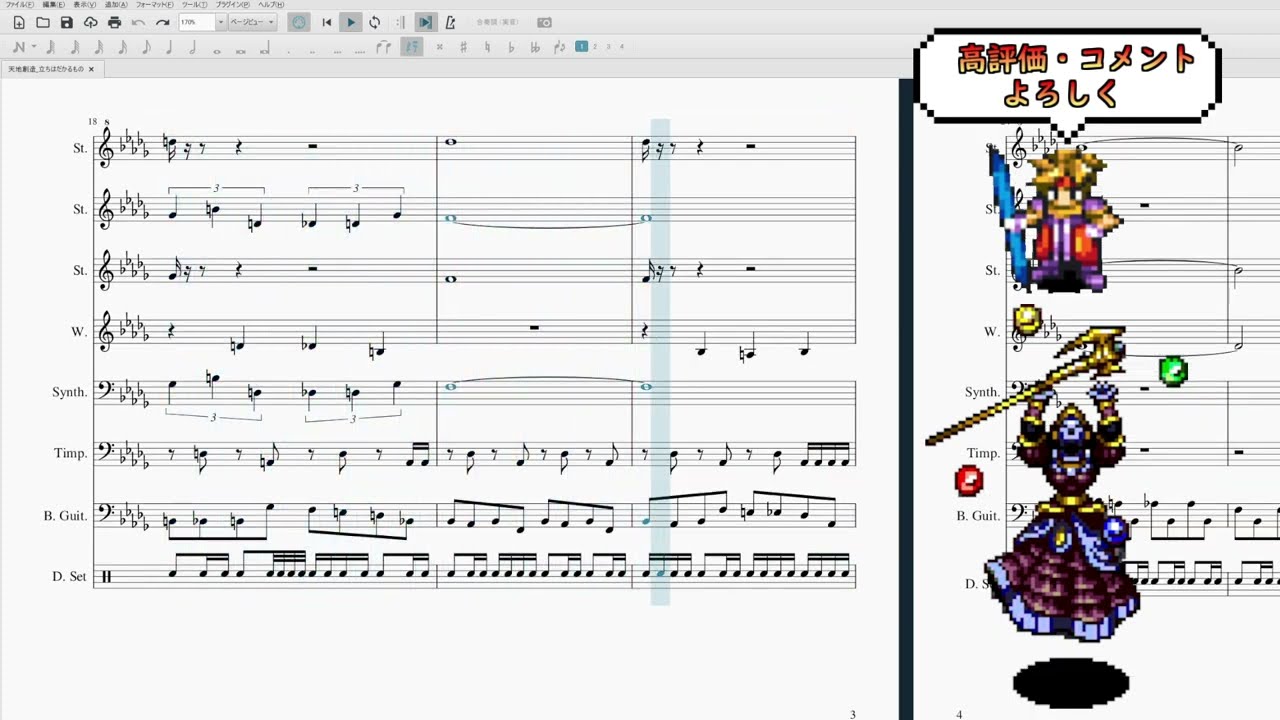Expand the page view mode dropdown
1280x720 pixels.
[x=270, y=22]
